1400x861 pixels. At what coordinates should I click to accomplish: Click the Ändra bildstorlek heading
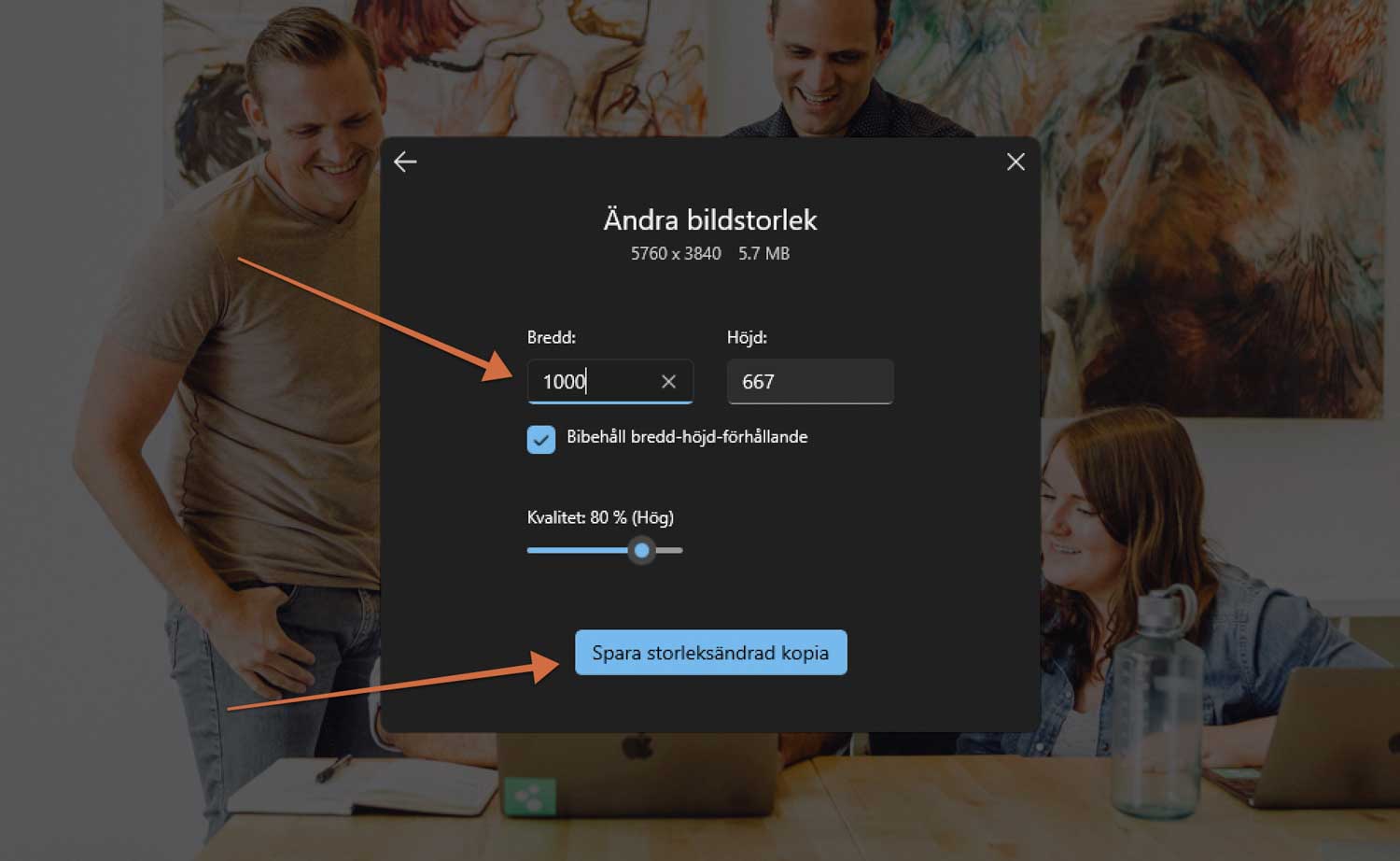coord(709,220)
